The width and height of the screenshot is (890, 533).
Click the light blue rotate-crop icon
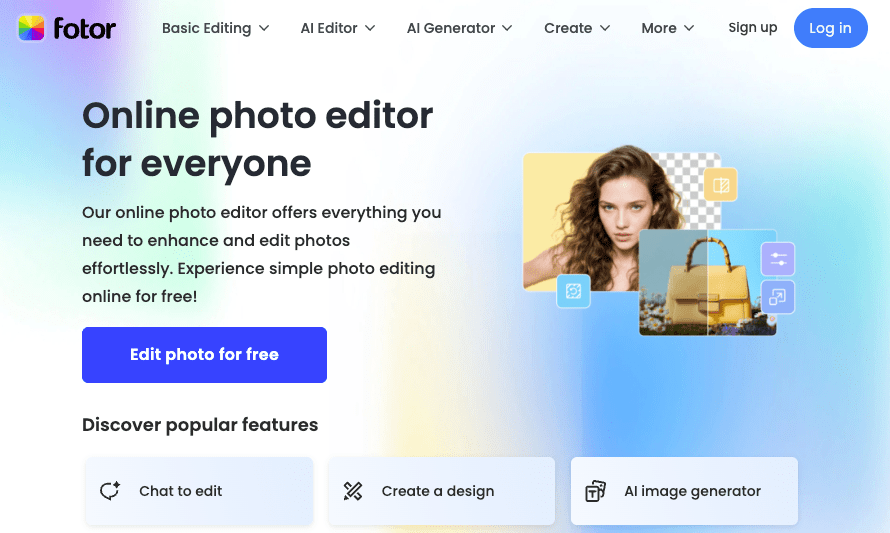tap(573, 291)
